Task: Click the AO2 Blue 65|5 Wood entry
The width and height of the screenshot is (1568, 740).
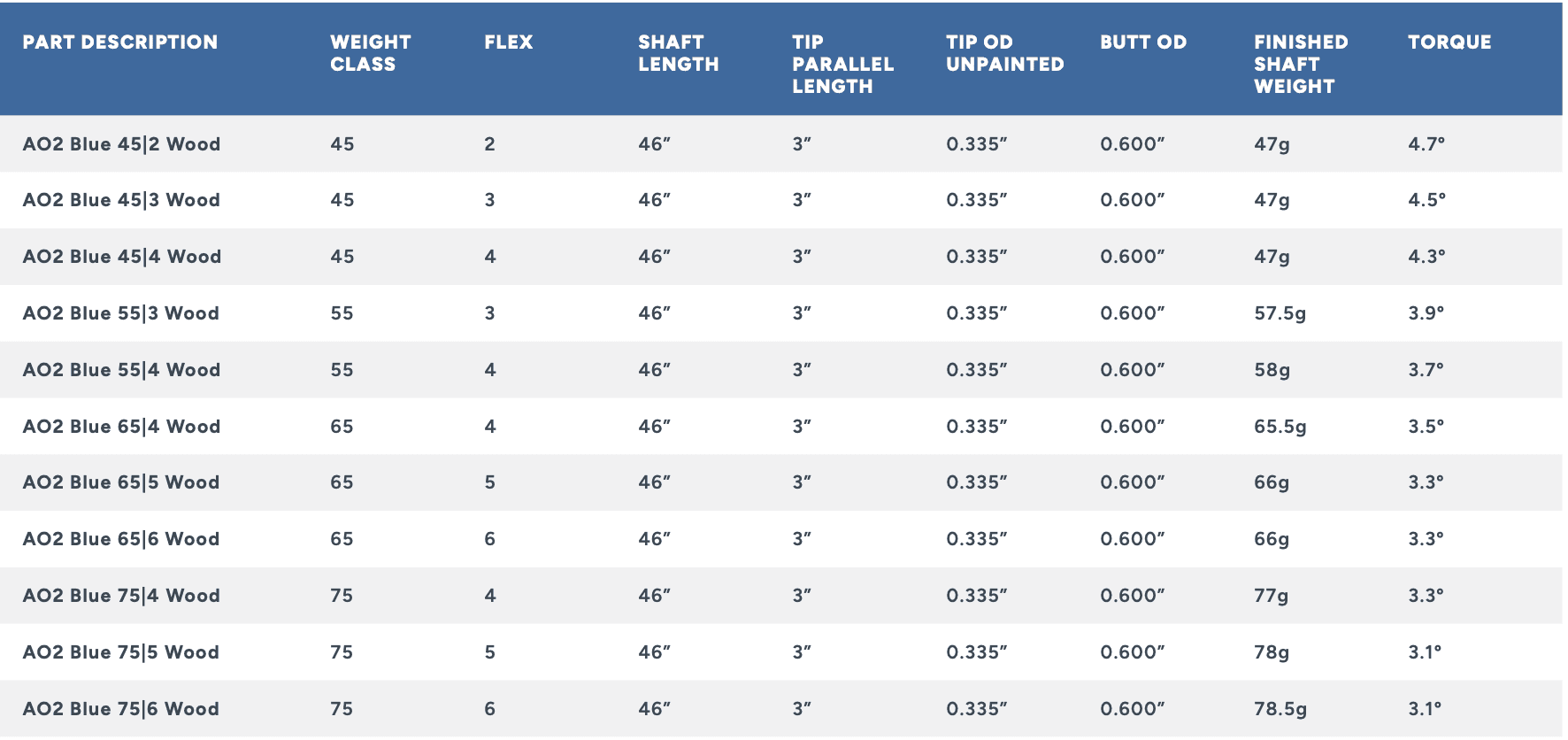Action: pyautogui.click(x=120, y=482)
